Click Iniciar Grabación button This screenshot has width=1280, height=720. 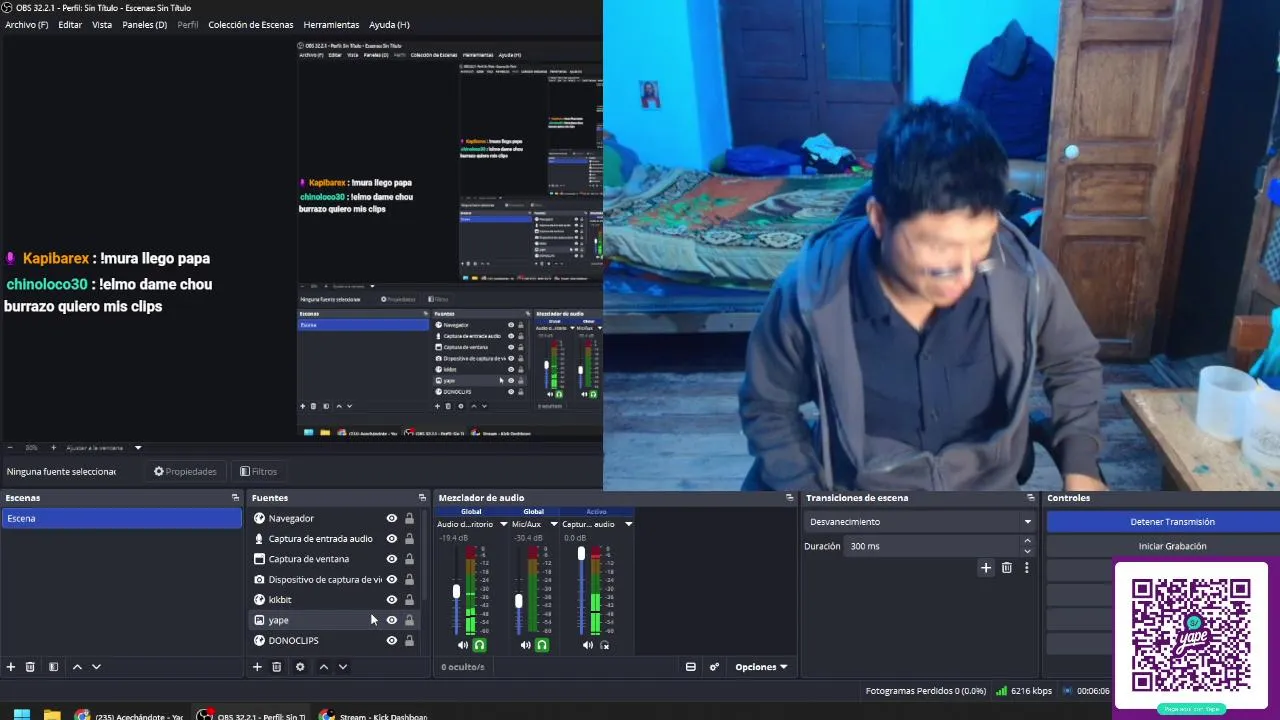tap(1172, 546)
